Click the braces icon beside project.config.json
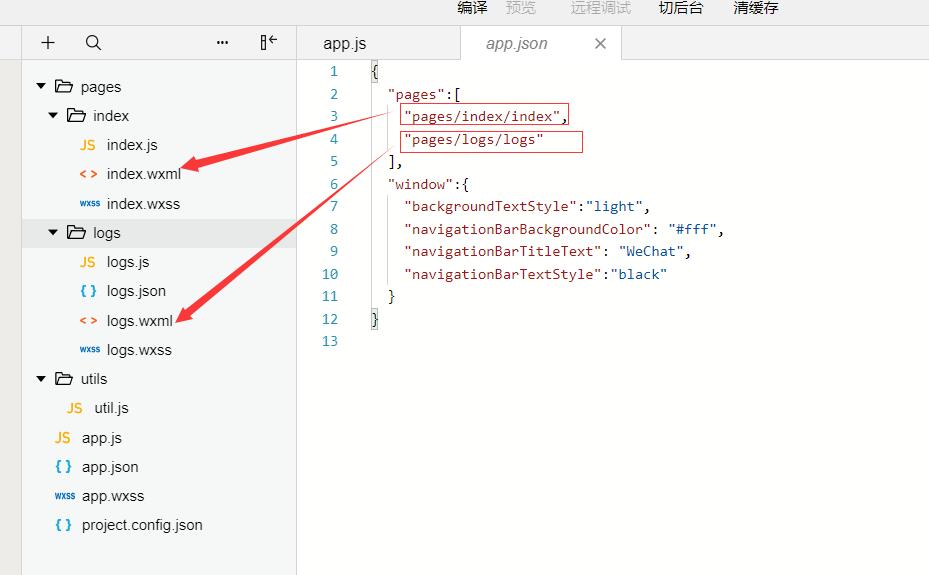Viewport: 929px width, 575px height. point(63,525)
